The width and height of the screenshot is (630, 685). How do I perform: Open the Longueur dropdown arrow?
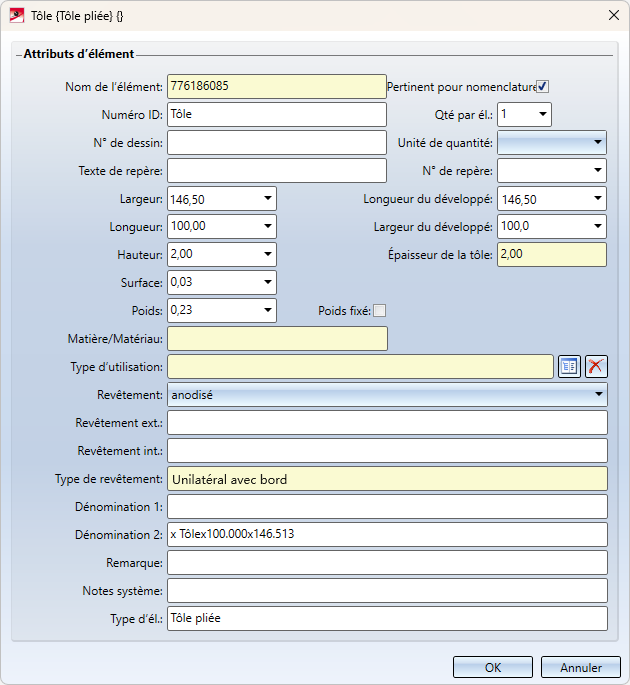pyautogui.click(x=267, y=226)
